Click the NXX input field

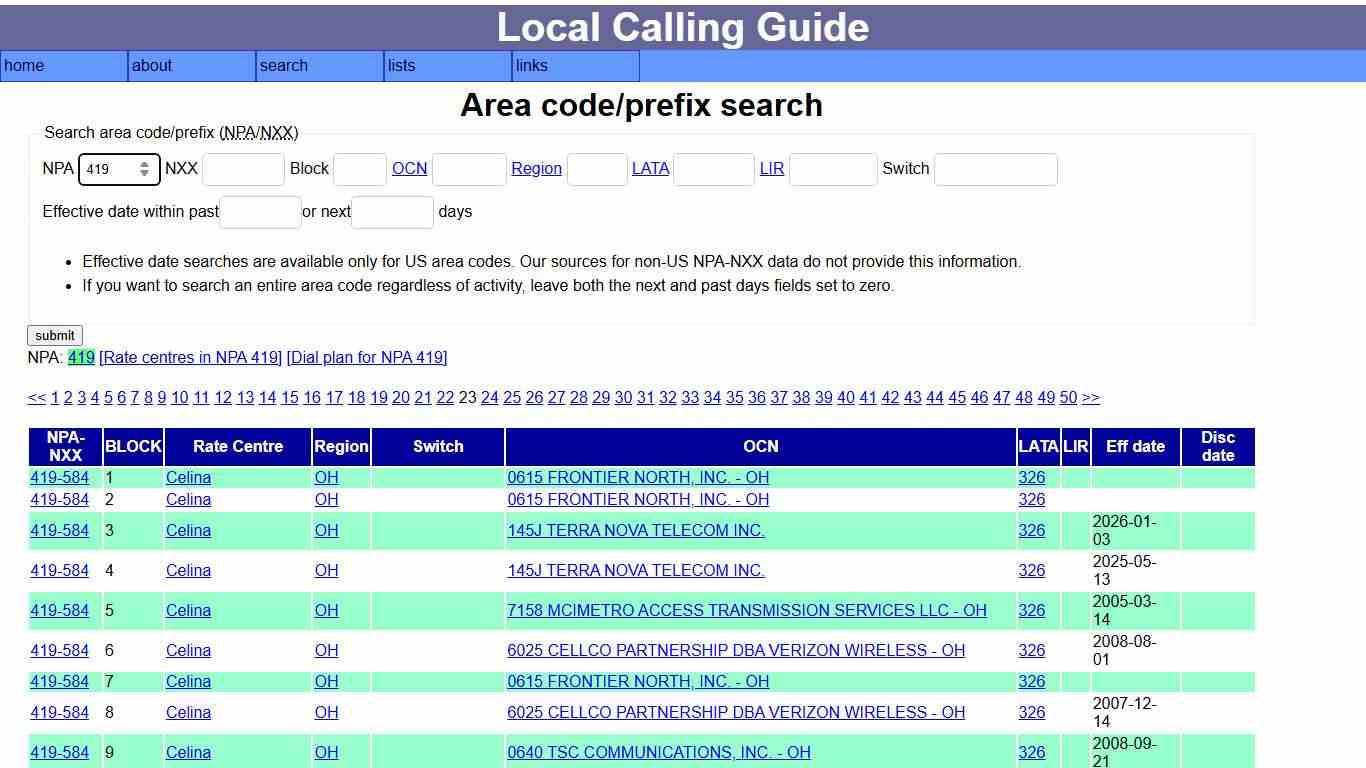[243, 169]
